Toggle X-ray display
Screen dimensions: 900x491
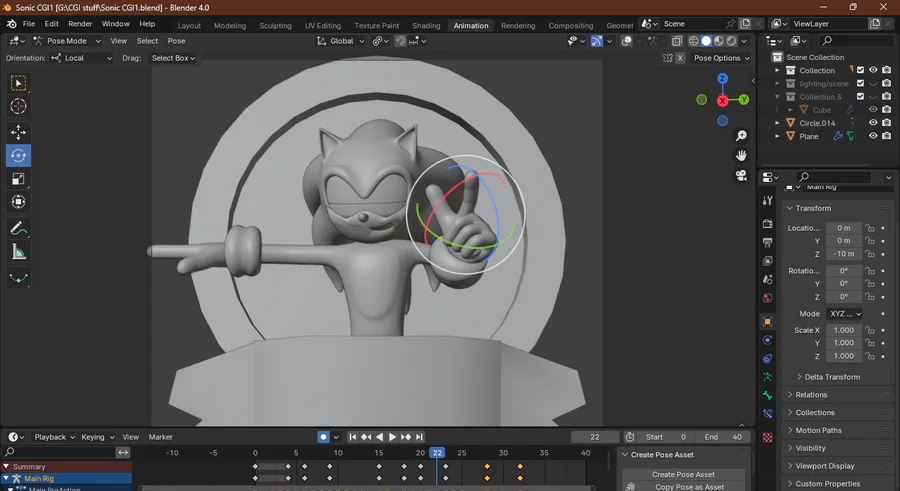pos(677,41)
